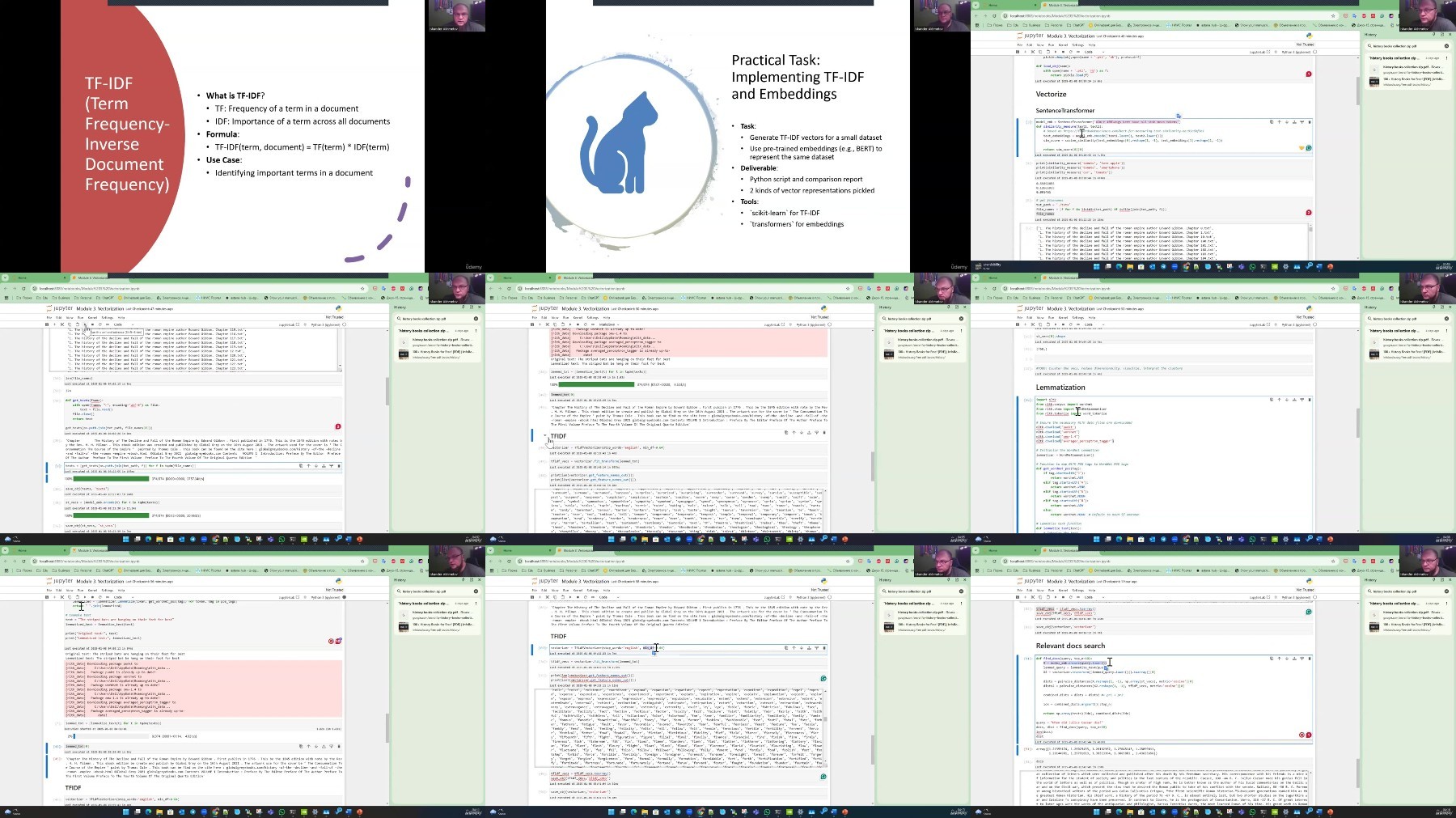Image resolution: width=1456 pixels, height=818 pixels.
Task: Click Save icon in the Vectorize heading frame
Action: click(1018, 52)
